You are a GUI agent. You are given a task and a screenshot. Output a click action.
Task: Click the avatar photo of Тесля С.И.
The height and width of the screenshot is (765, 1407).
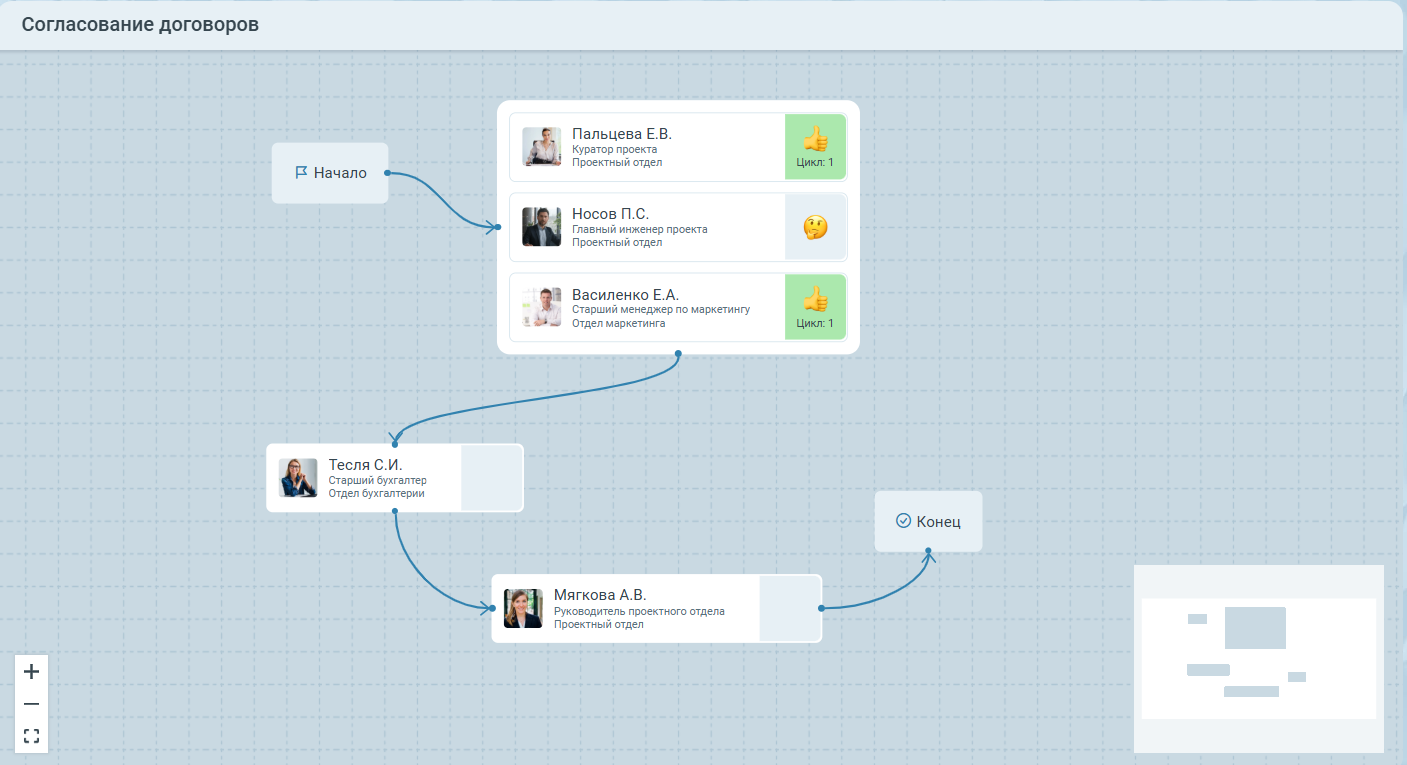point(298,478)
